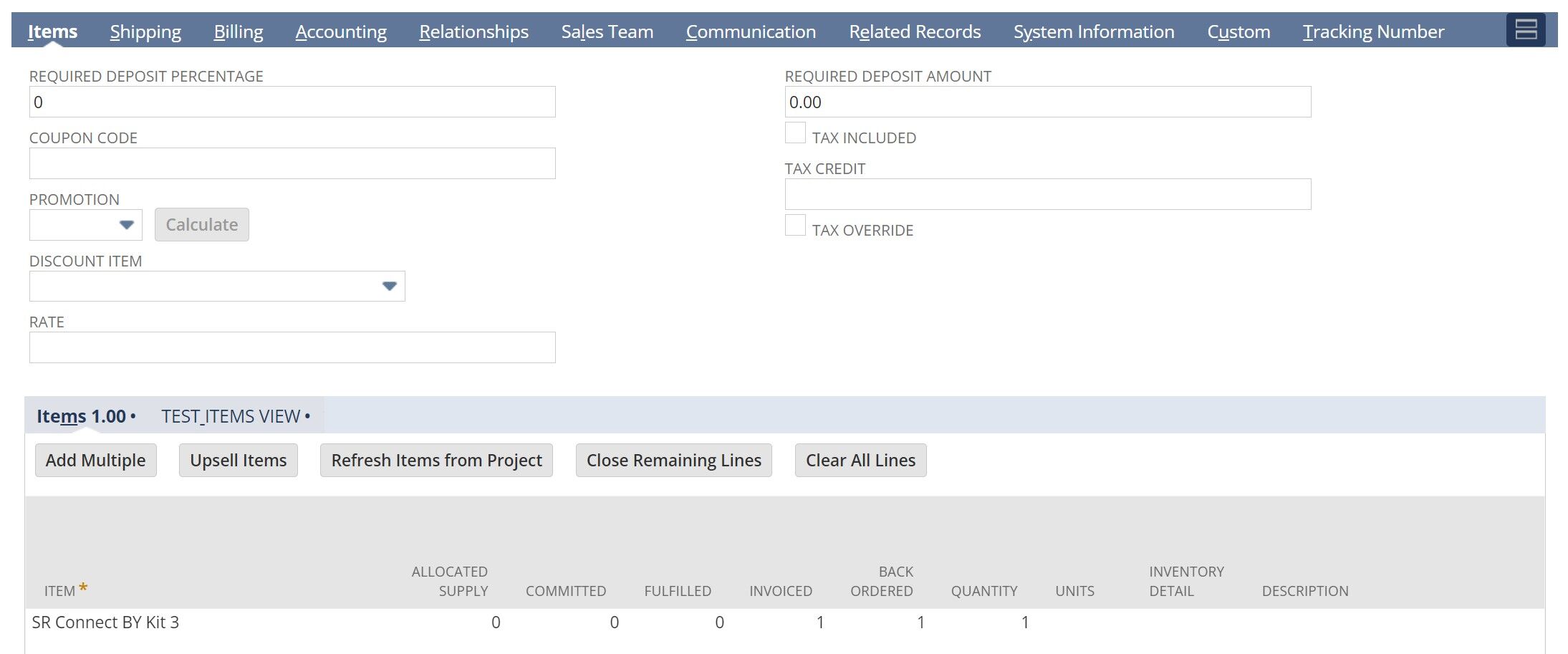Open the Accounting tab
This screenshot has height=654, width=1568.
coord(341,32)
